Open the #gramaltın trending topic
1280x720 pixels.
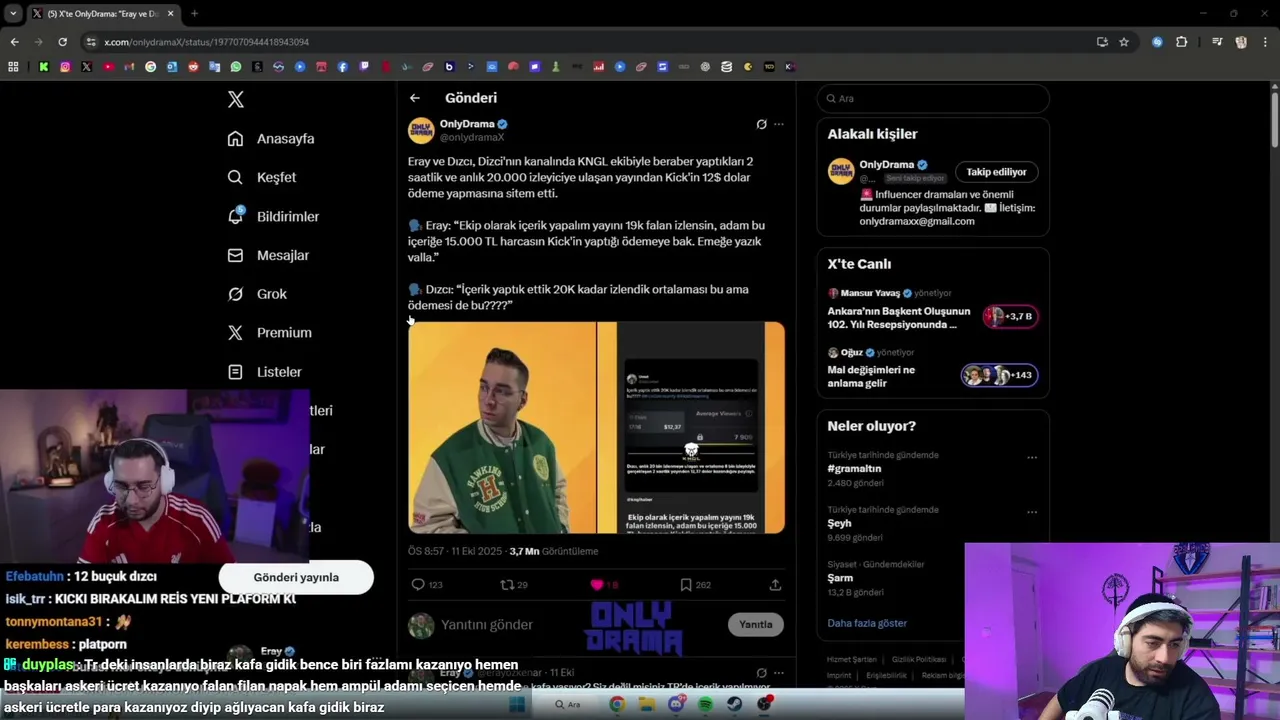854,469
